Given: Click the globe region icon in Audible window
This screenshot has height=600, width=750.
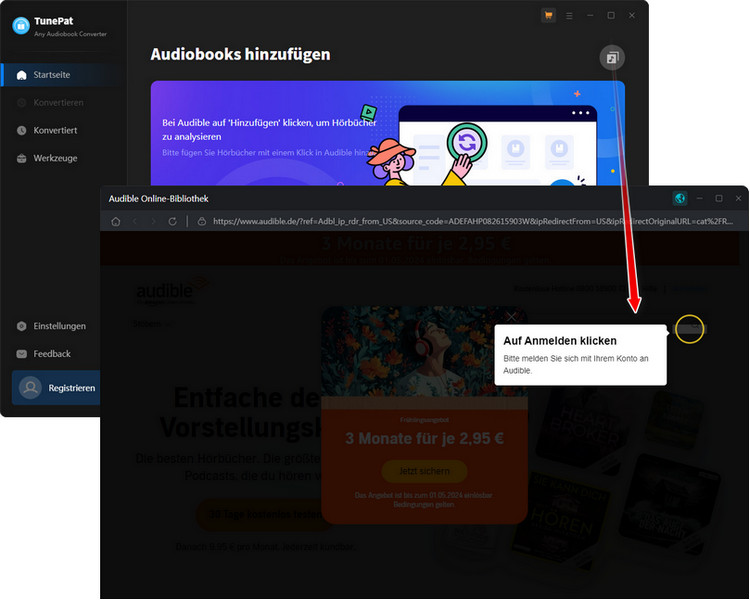Looking at the screenshot, I should click(680, 198).
